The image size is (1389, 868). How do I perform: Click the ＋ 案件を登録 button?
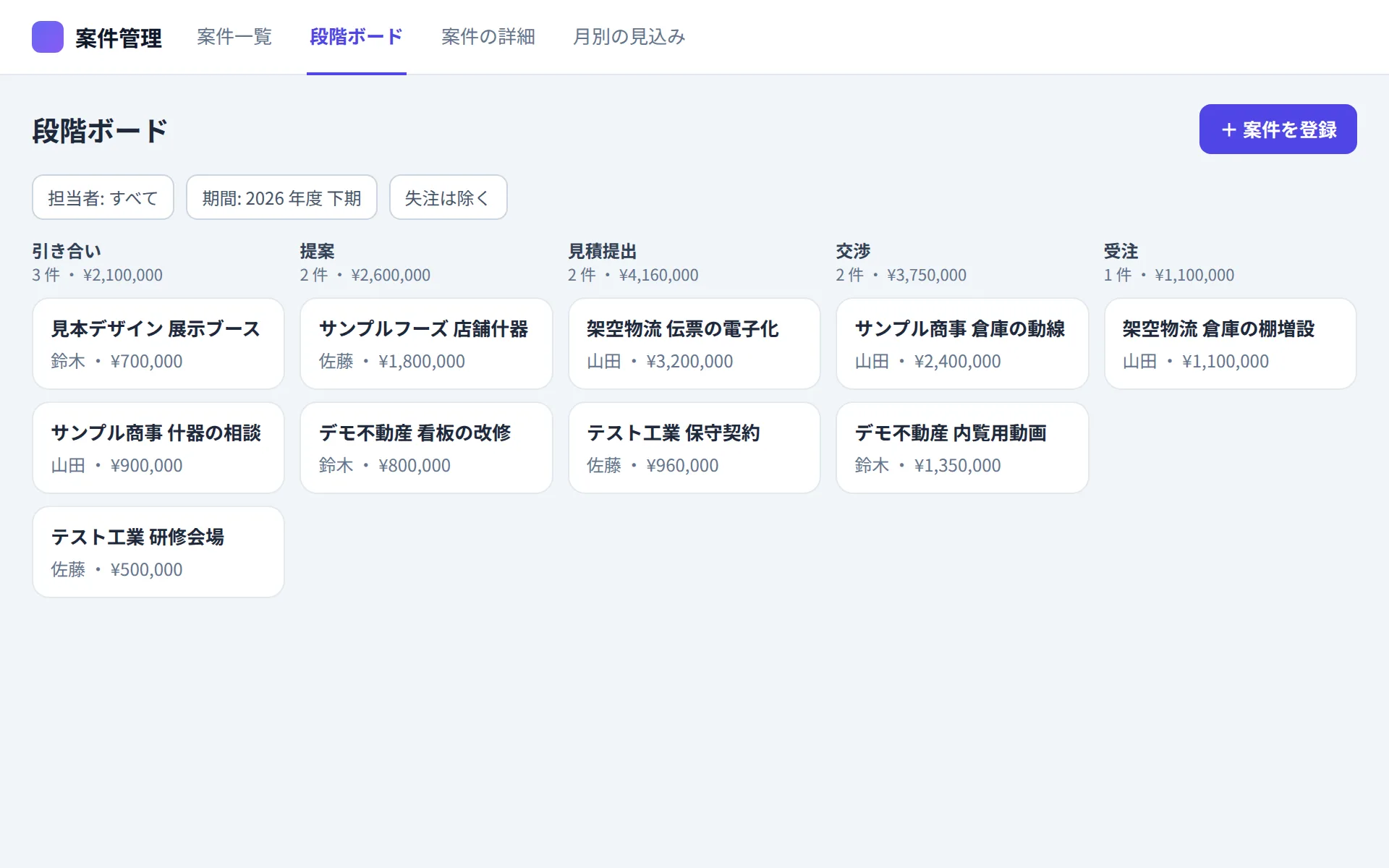pos(1278,129)
